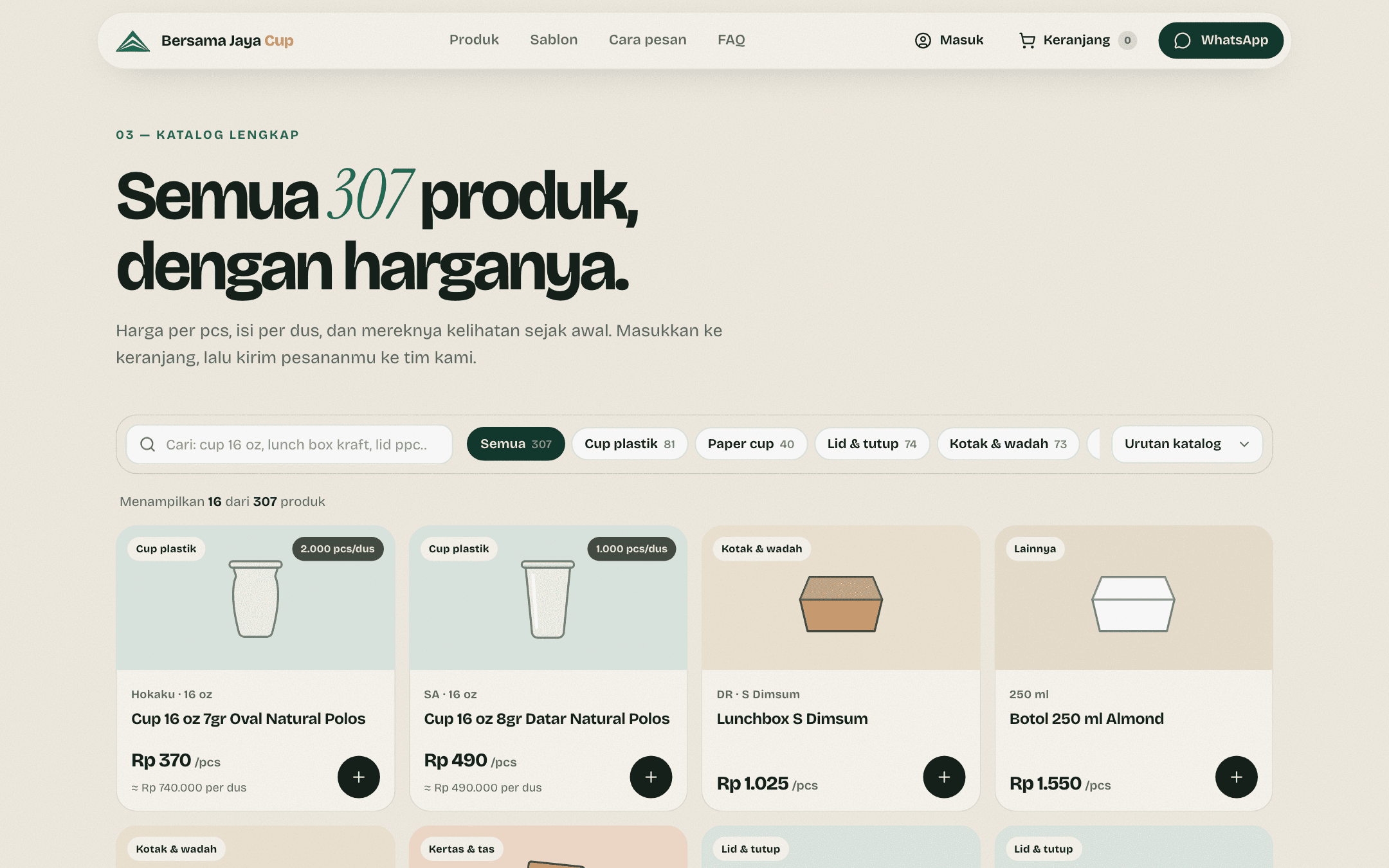The width and height of the screenshot is (1389, 868).
Task: Click the Bersama Jaya Cup brand name
Action: click(x=227, y=41)
